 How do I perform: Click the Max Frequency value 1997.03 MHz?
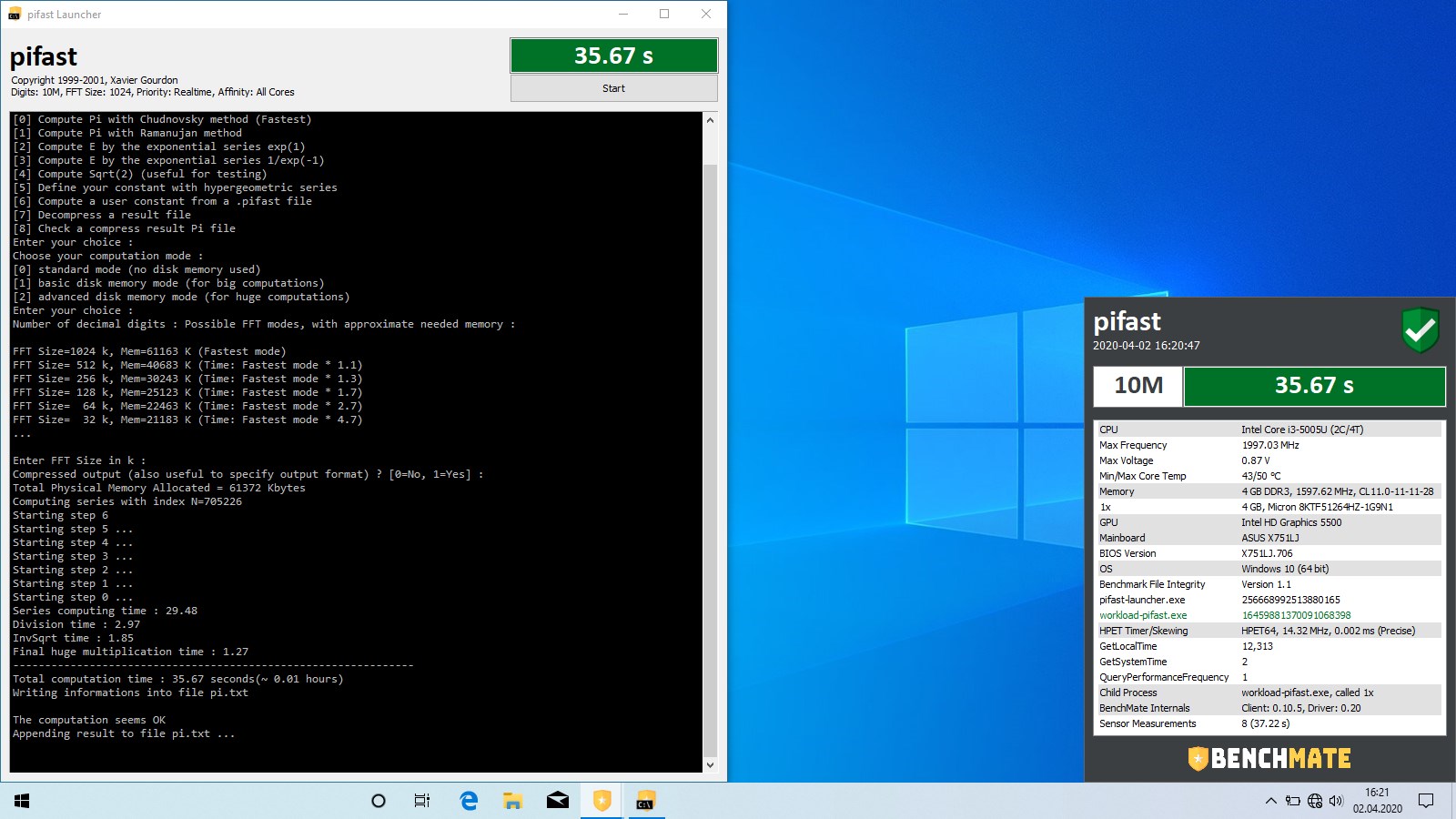point(1270,445)
